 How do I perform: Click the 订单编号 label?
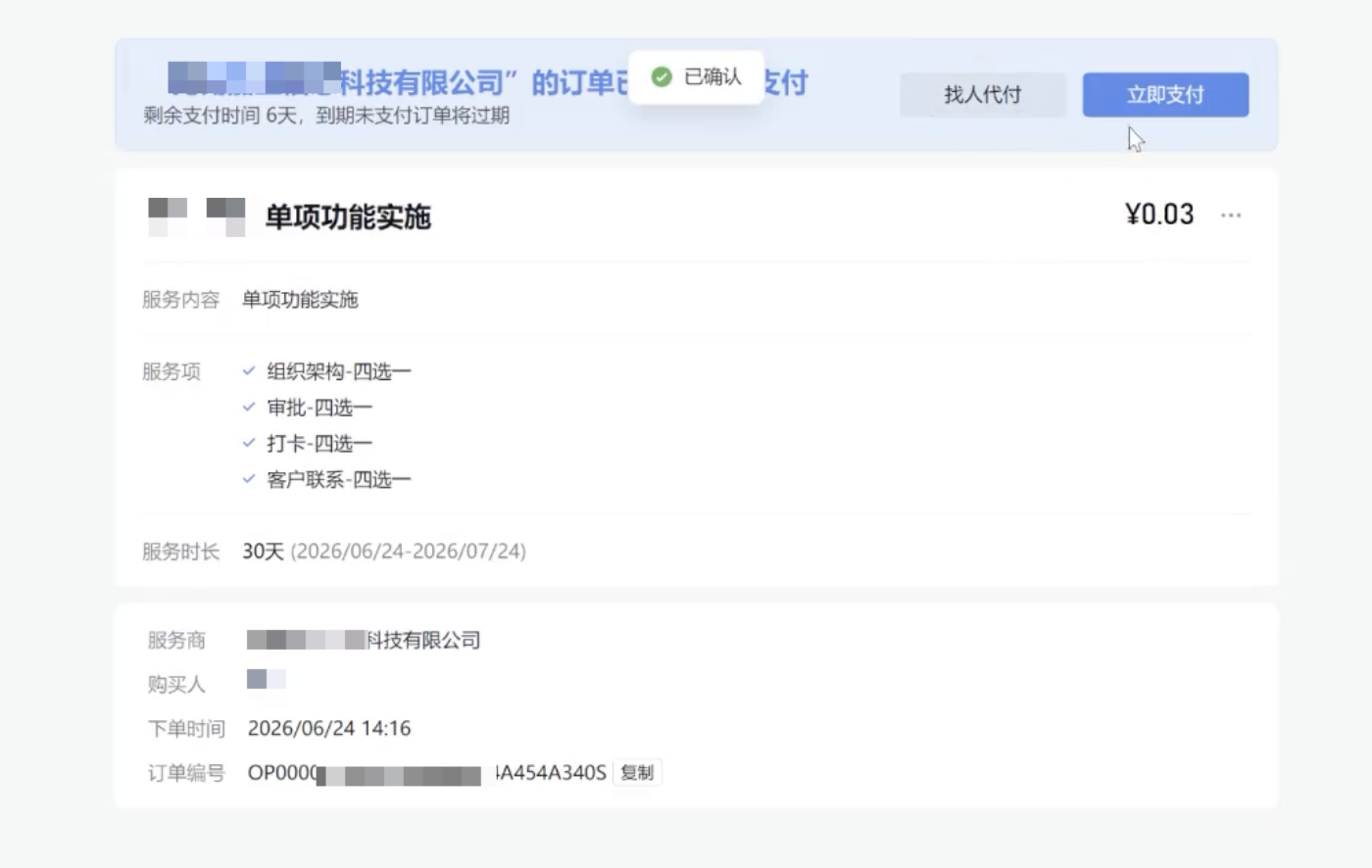[x=186, y=773]
